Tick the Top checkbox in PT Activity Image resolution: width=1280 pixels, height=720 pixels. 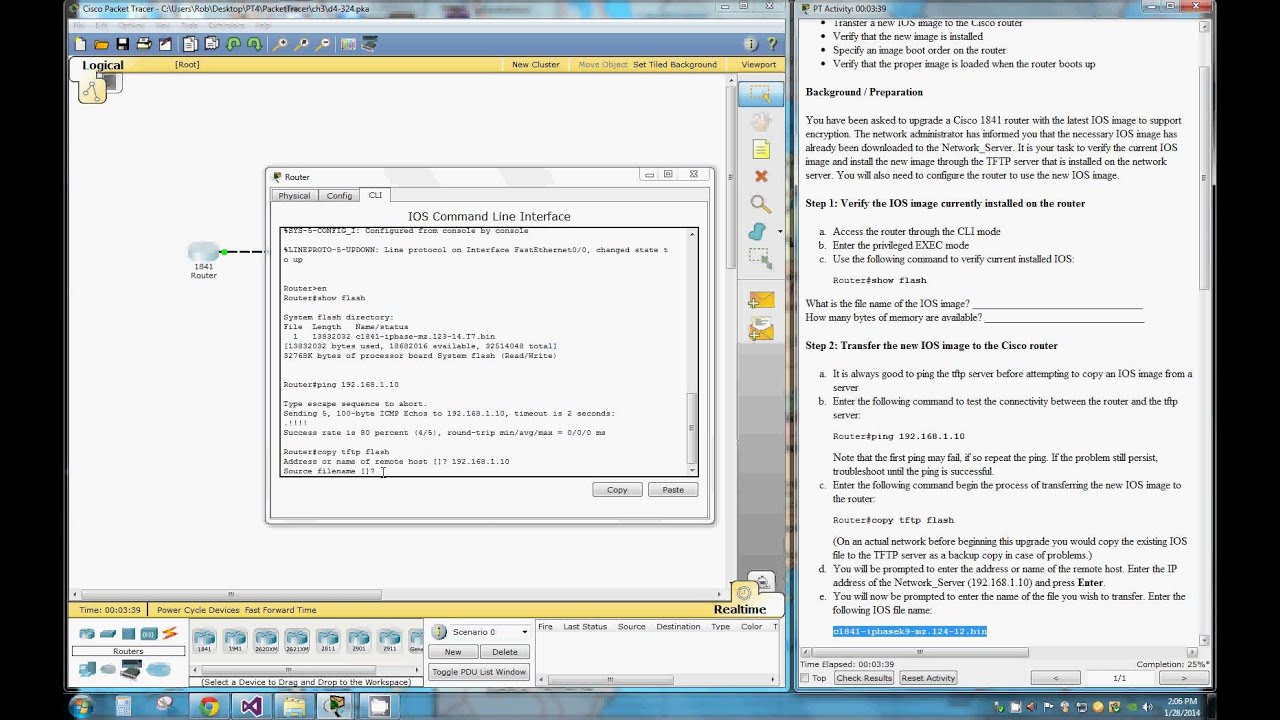click(x=805, y=678)
